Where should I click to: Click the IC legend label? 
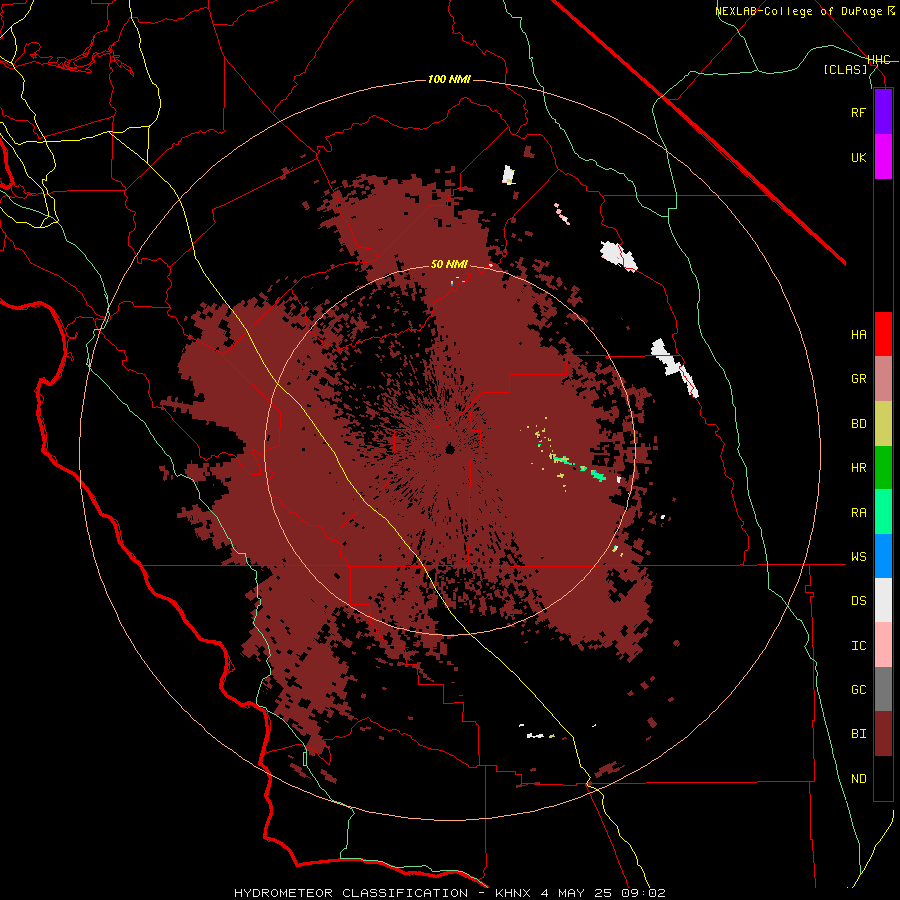tap(858, 646)
